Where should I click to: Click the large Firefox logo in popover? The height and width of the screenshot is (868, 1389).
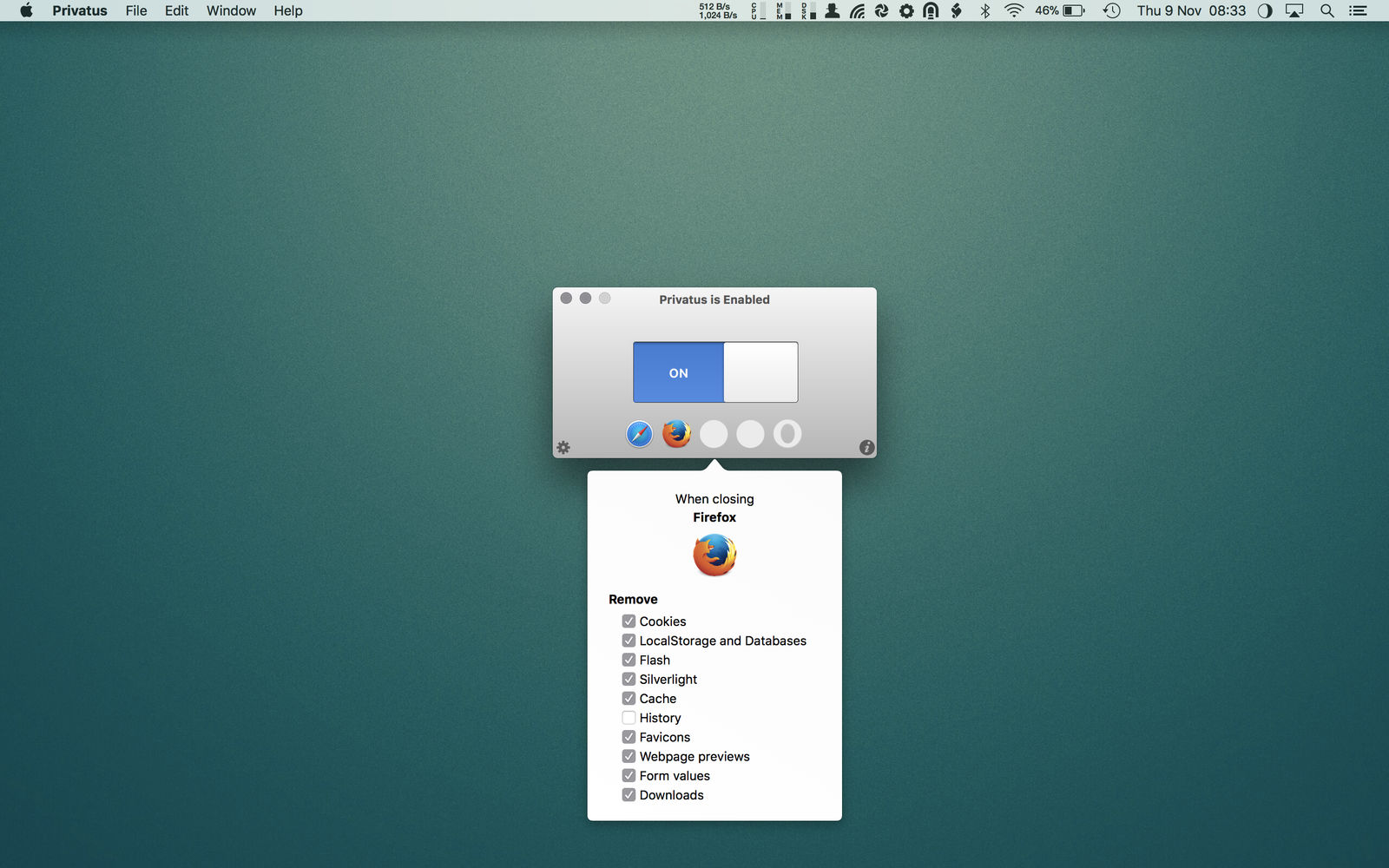pos(714,556)
